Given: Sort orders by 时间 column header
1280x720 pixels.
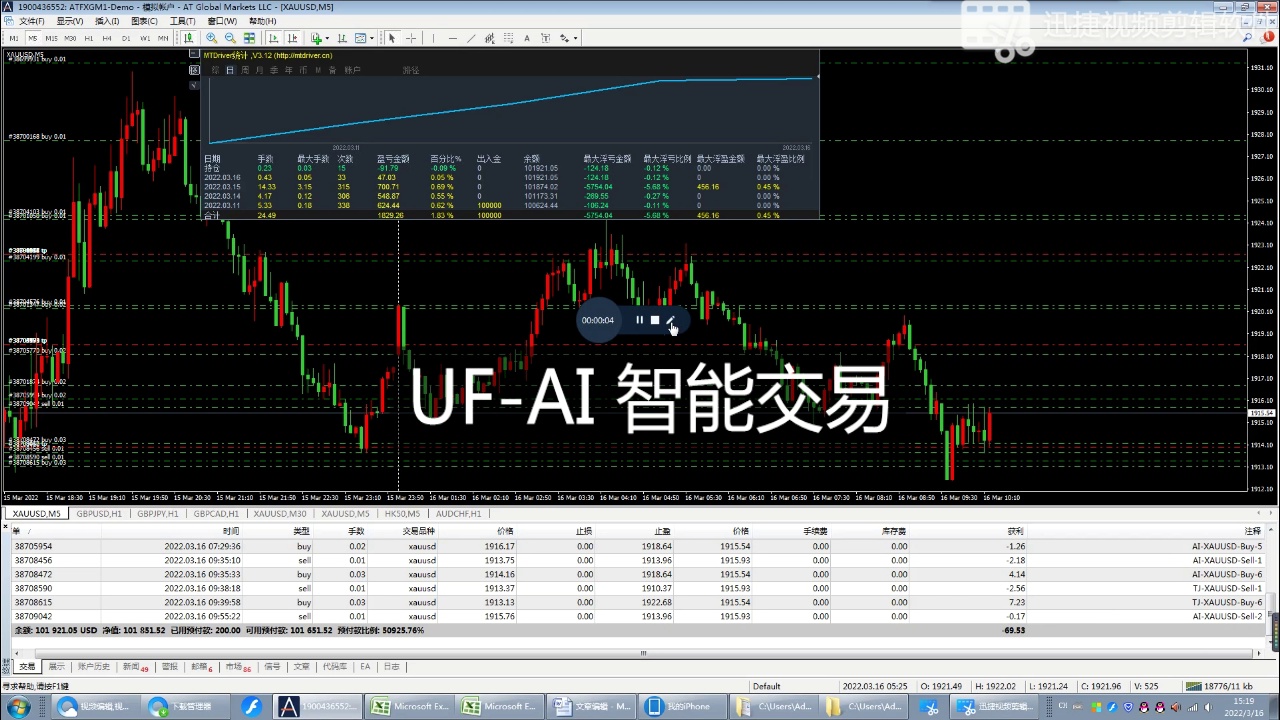Looking at the screenshot, I should [231, 531].
